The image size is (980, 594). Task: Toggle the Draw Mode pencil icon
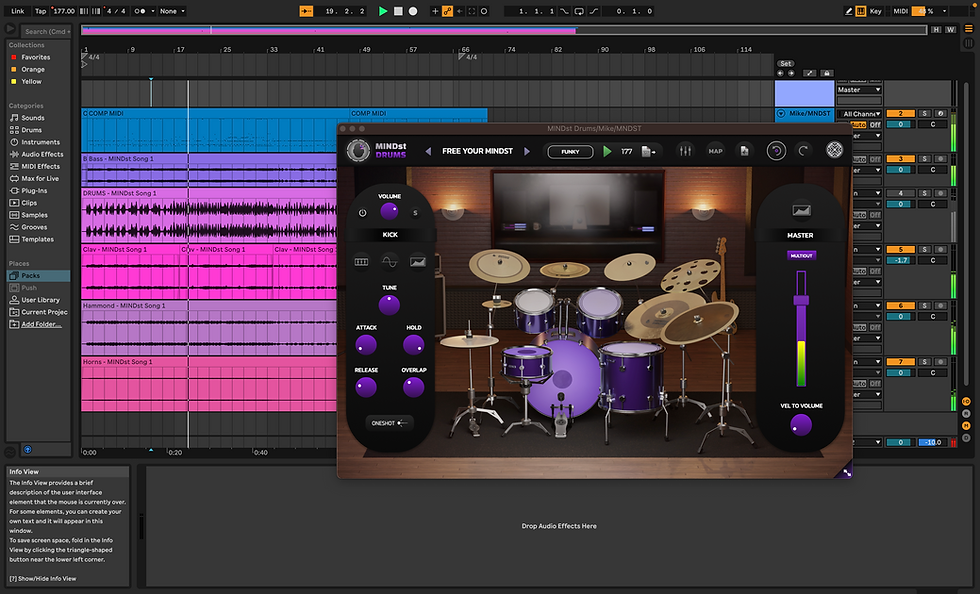pyautogui.click(x=848, y=11)
